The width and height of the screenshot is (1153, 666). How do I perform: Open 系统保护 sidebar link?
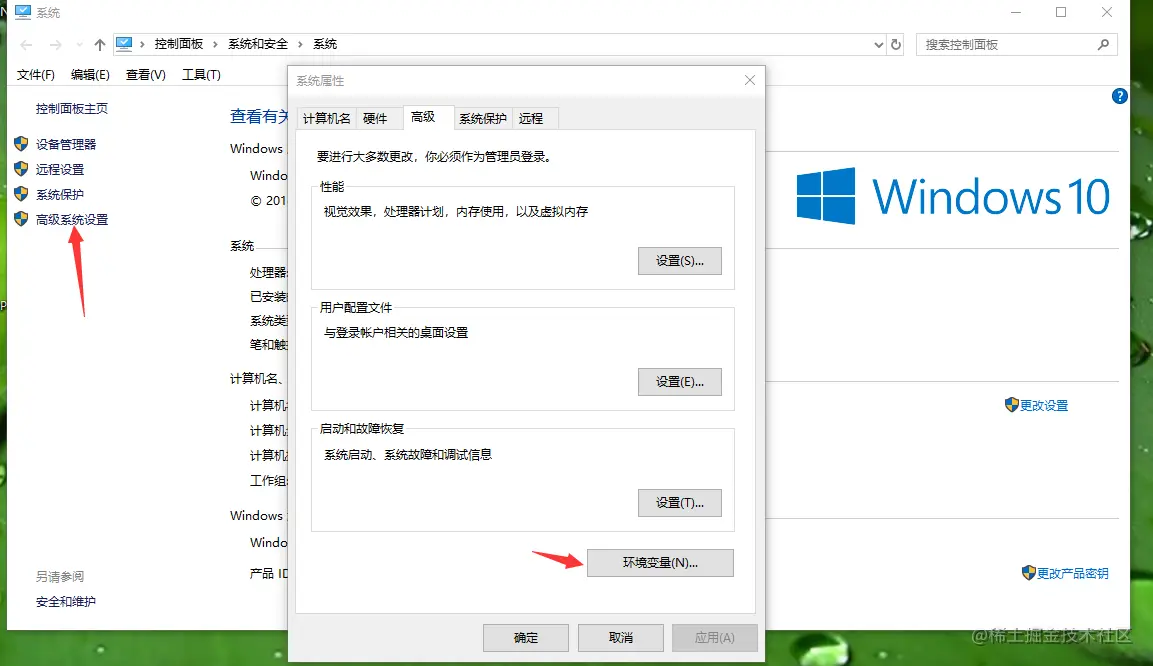(60, 194)
